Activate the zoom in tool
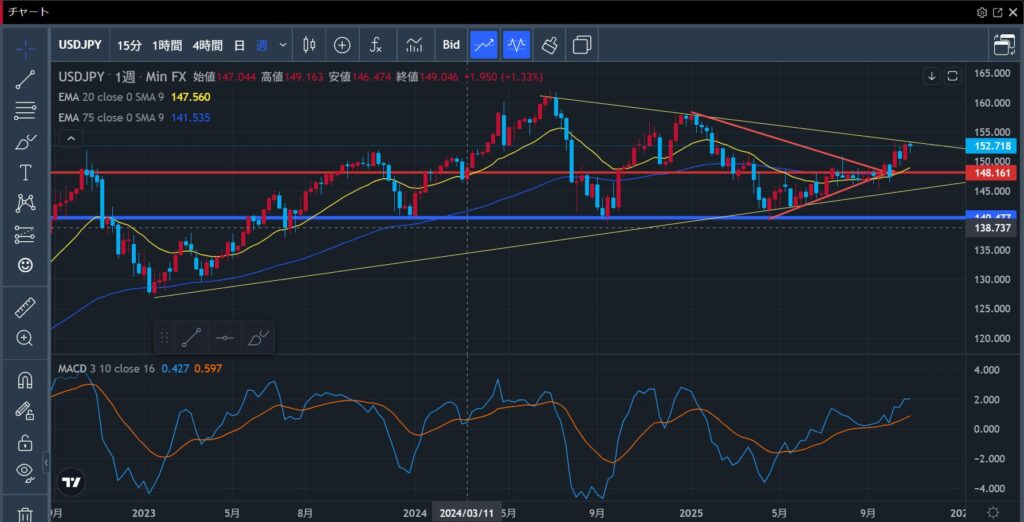The height and width of the screenshot is (522, 1024). [x=25, y=338]
